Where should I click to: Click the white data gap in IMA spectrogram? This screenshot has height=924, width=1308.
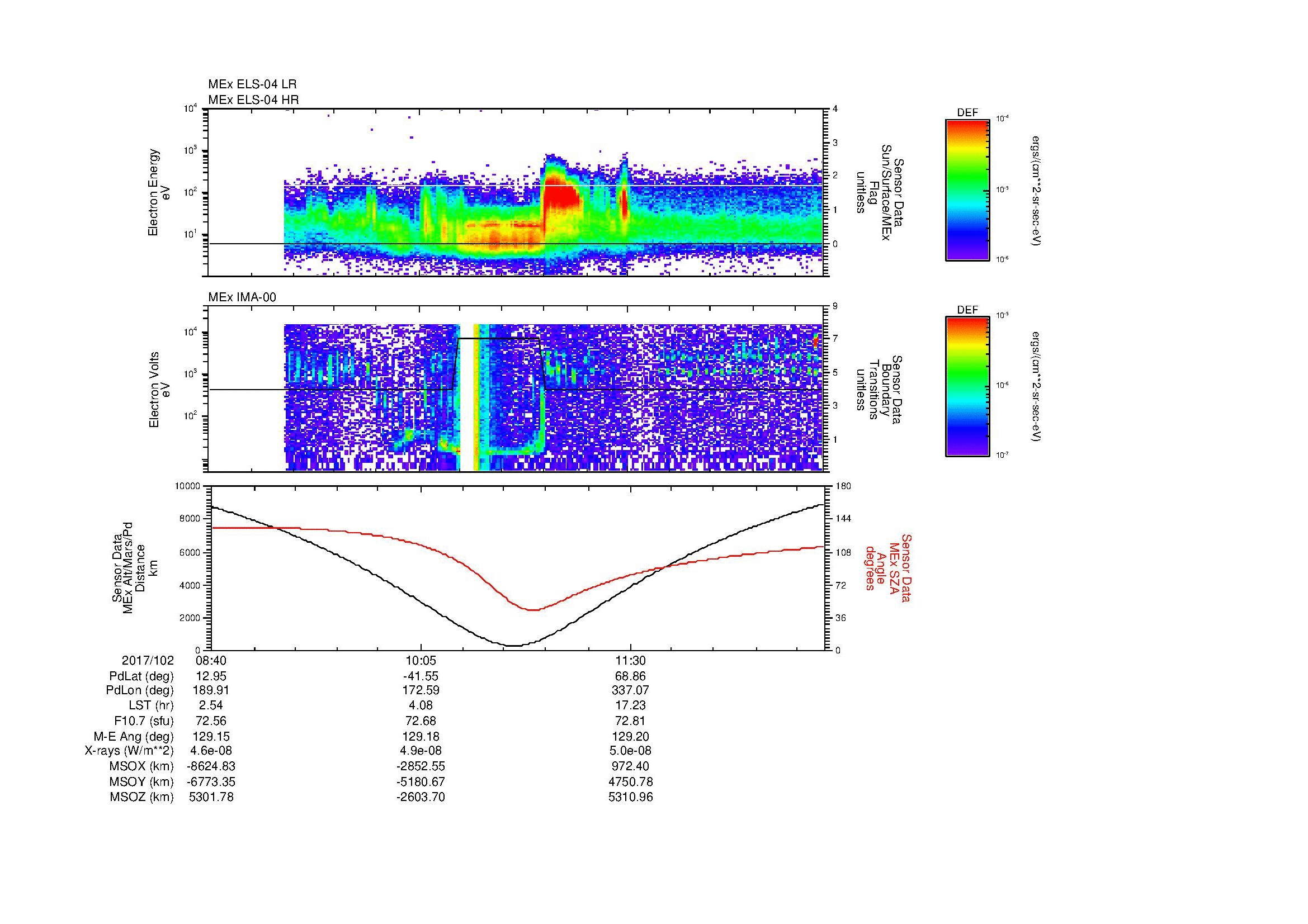(x=466, y=397)
